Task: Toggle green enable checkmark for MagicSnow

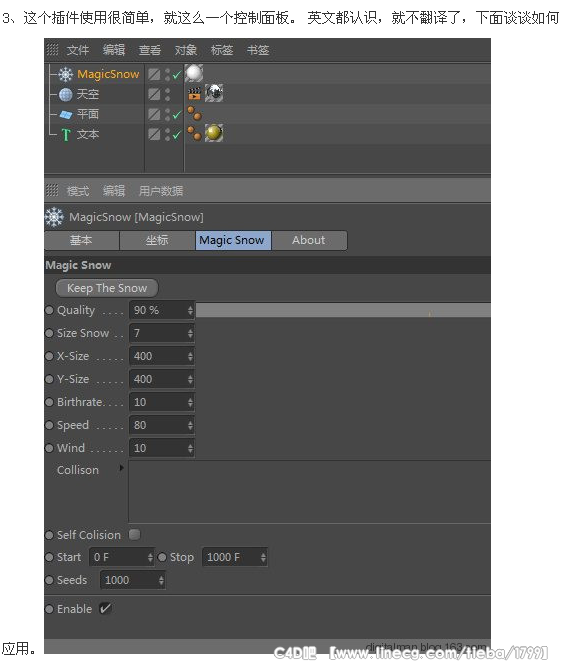Action: (177, 75)
